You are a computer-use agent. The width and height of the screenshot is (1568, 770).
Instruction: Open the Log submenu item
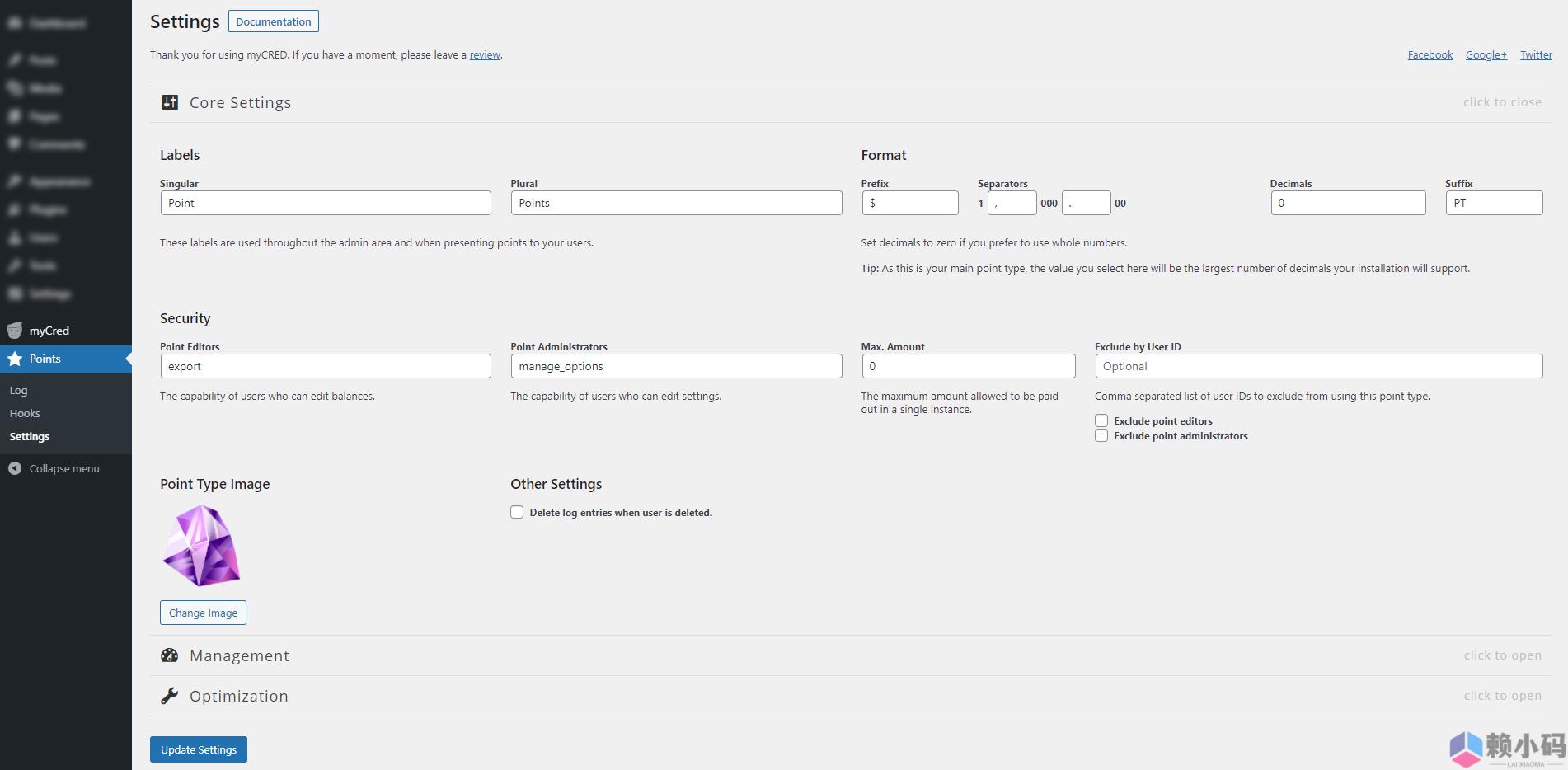point(18,390)
